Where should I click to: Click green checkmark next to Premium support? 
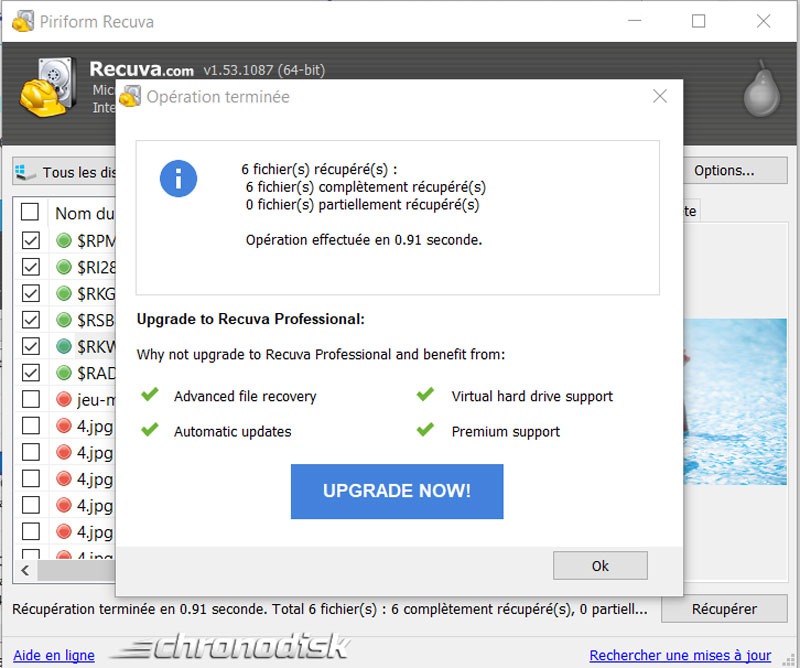tap(425, 430)
